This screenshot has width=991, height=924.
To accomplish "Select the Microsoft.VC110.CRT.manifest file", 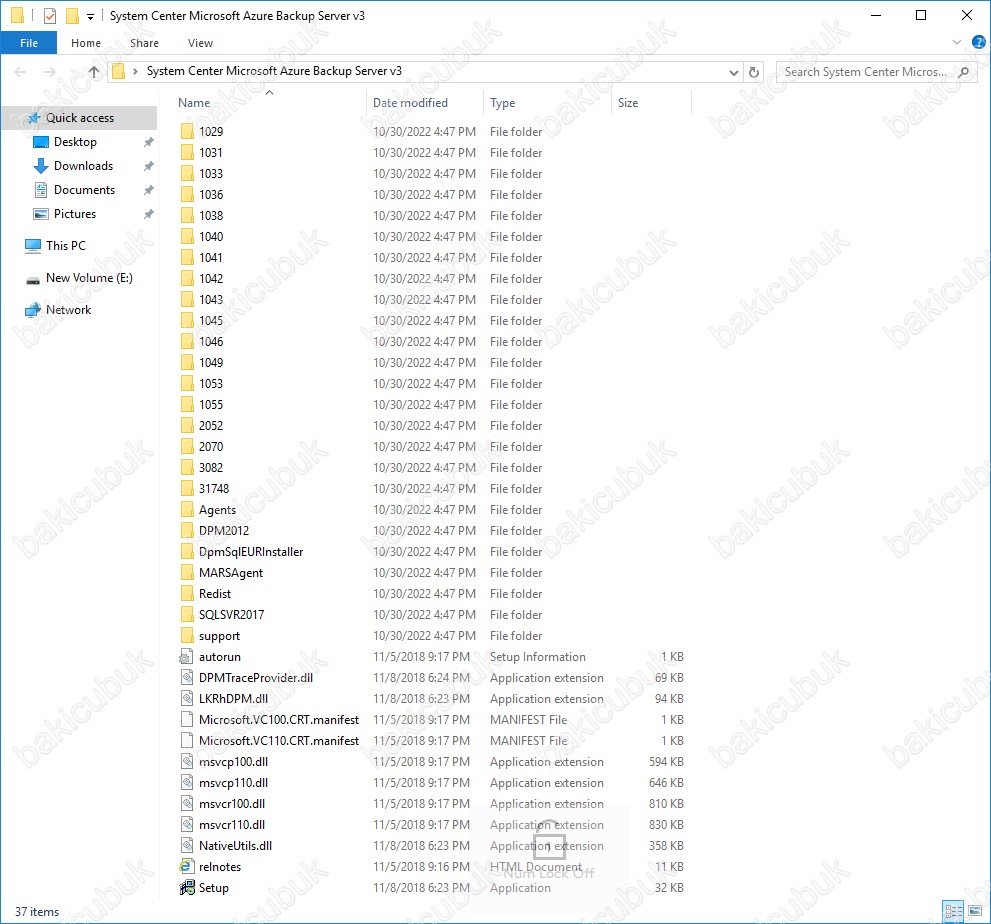I will tap(279, 741).
